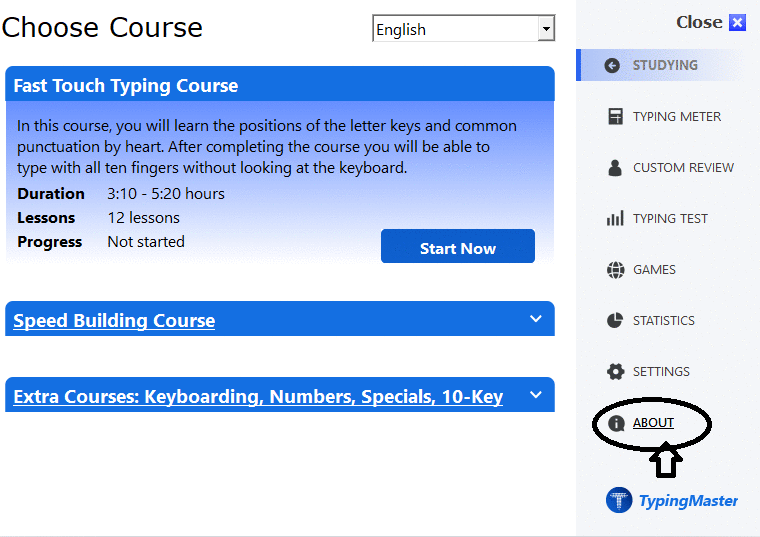760x537 pixels.
Task: Open the About menu label
Action: click(x=653, y=423)
